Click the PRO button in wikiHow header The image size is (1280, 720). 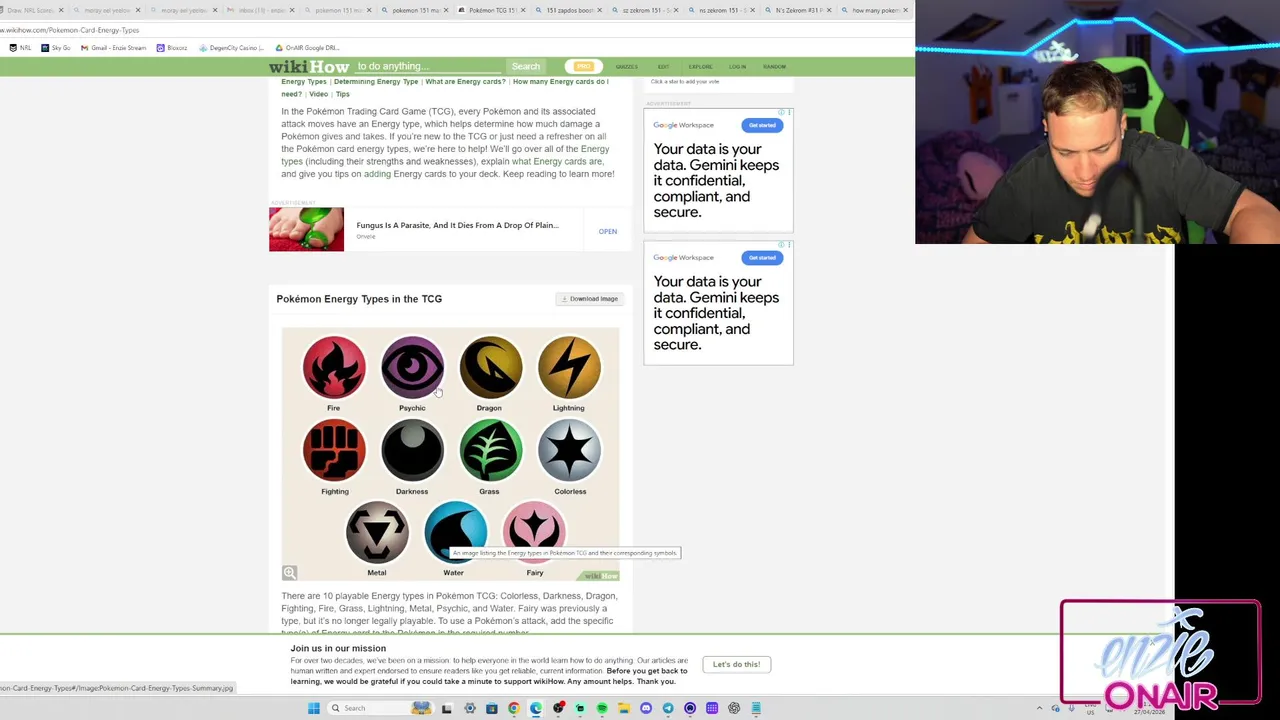coord(583,66)
